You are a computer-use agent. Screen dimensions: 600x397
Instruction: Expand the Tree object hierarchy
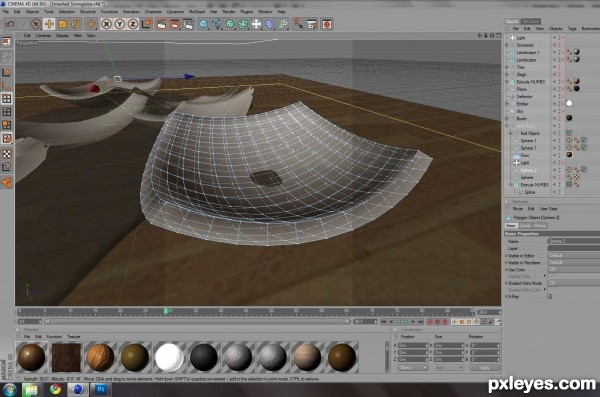(x=507, y=67)
